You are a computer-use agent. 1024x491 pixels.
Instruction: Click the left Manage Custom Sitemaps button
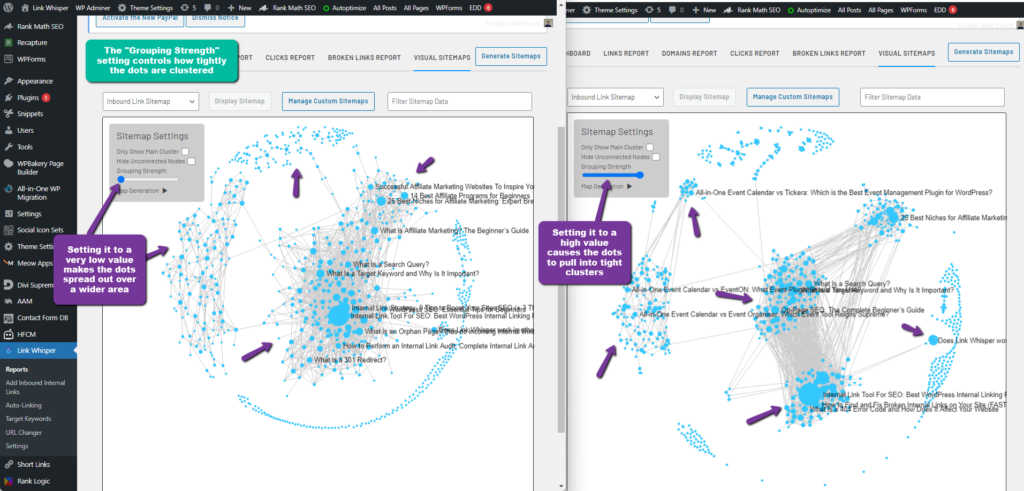point(328,100)
